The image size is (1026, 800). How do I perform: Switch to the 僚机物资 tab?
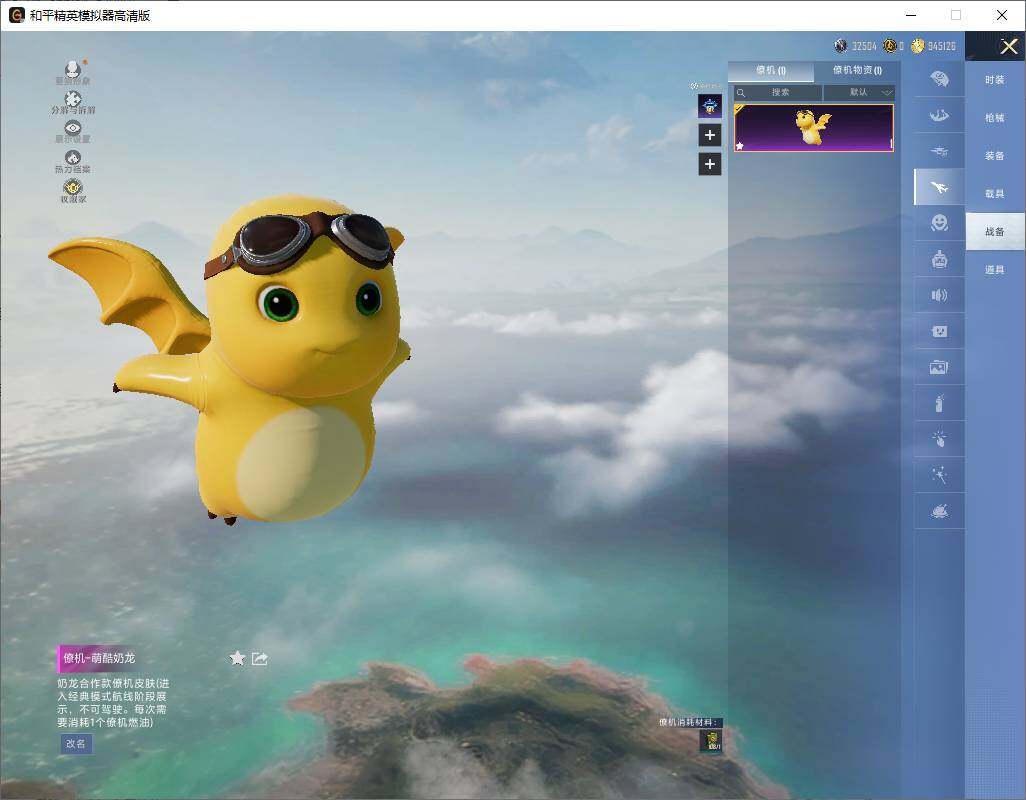click(x=857, y=71)
